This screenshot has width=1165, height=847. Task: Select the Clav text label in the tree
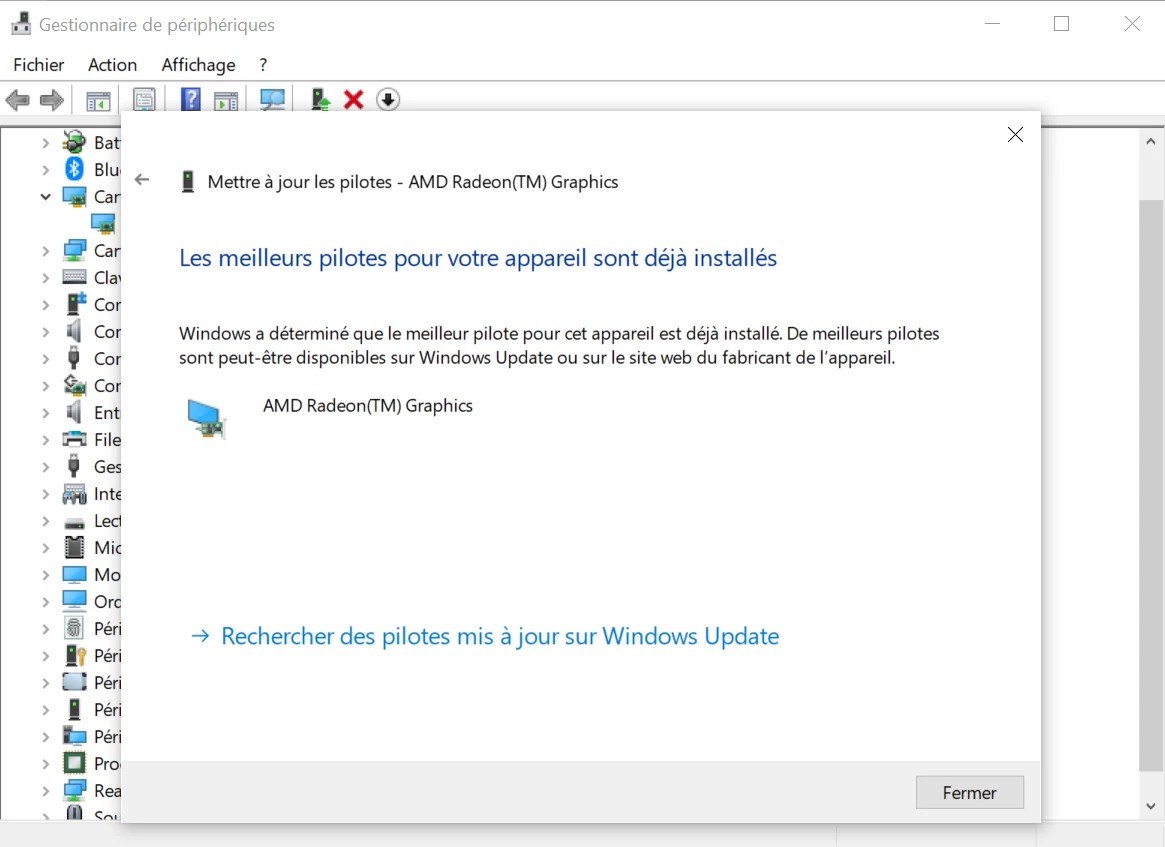point(107,278)
